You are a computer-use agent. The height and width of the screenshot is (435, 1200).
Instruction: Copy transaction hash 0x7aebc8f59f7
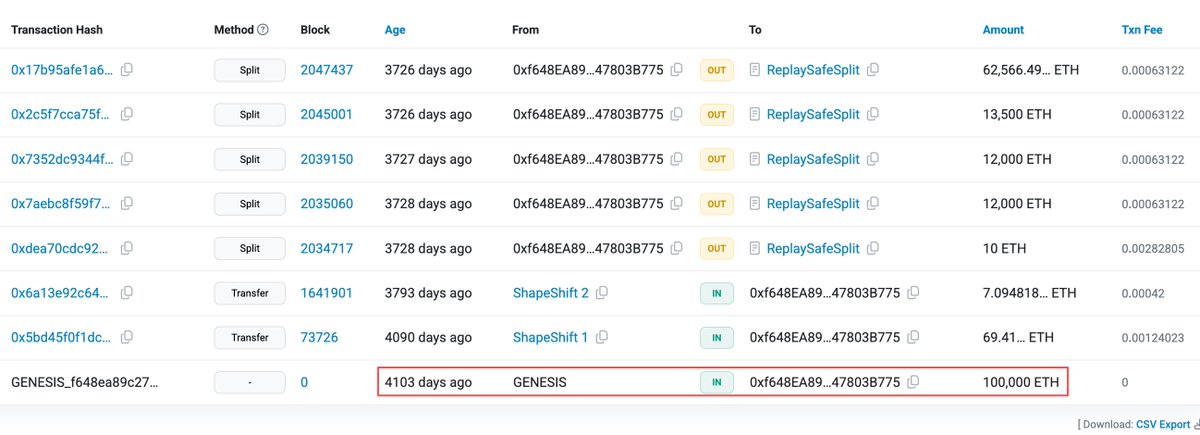(127, 204)
